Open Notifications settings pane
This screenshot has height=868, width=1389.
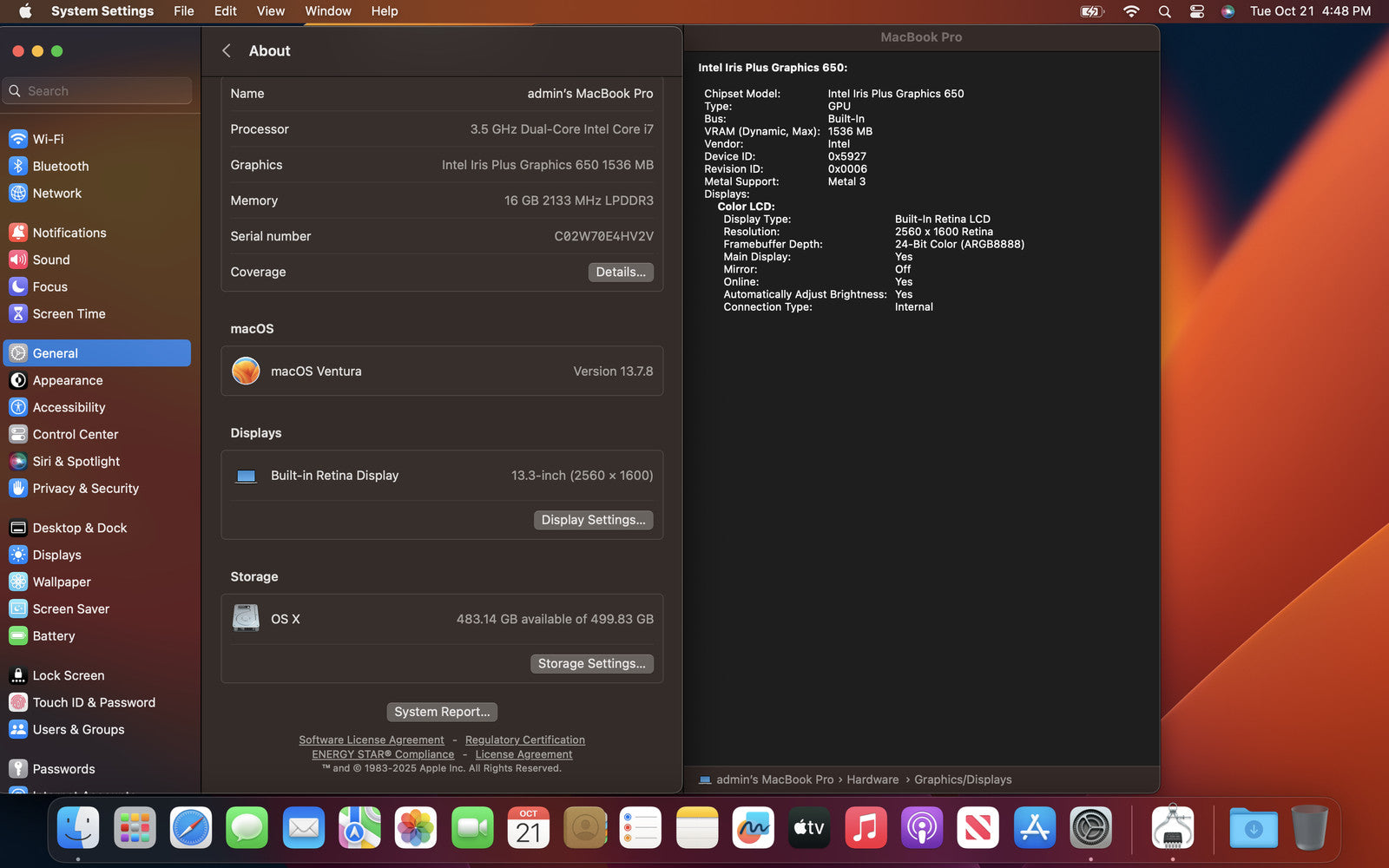point(69,233)
